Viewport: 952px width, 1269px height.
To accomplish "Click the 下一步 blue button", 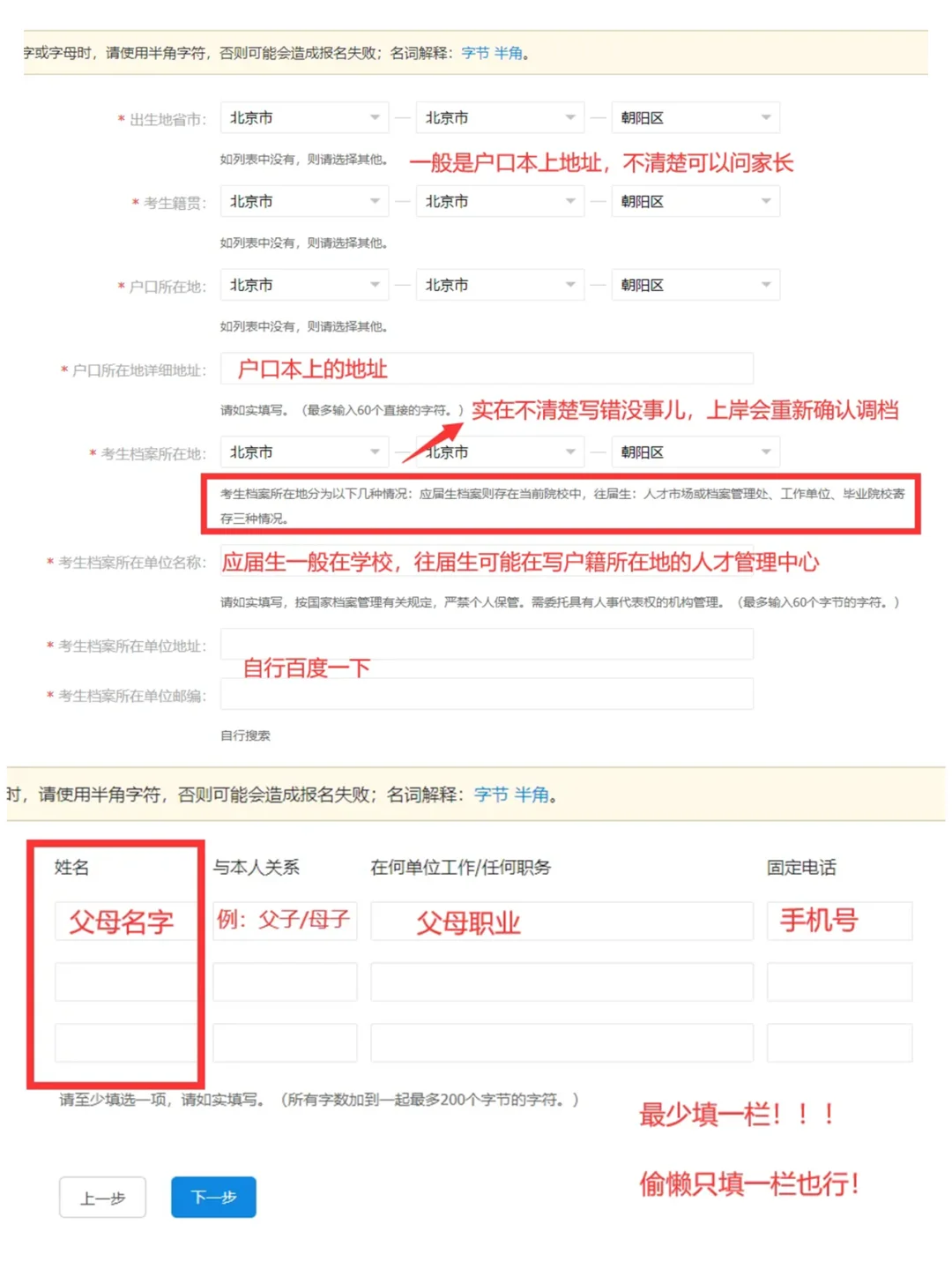I will [x=212, y=1197].
